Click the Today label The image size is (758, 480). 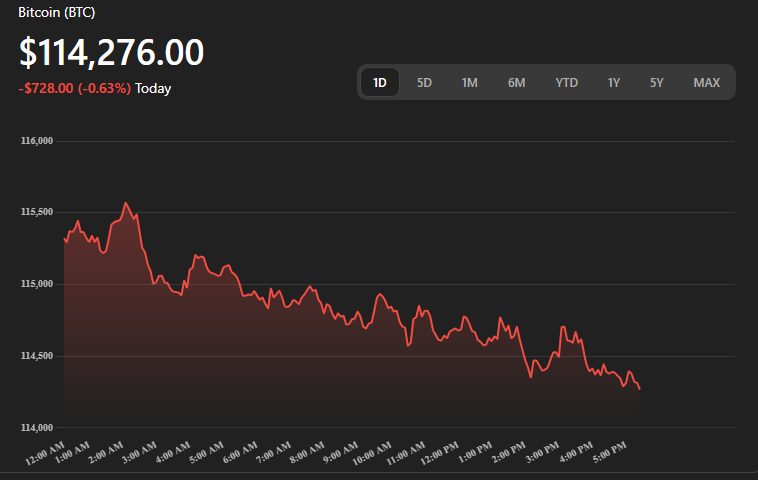153,88
